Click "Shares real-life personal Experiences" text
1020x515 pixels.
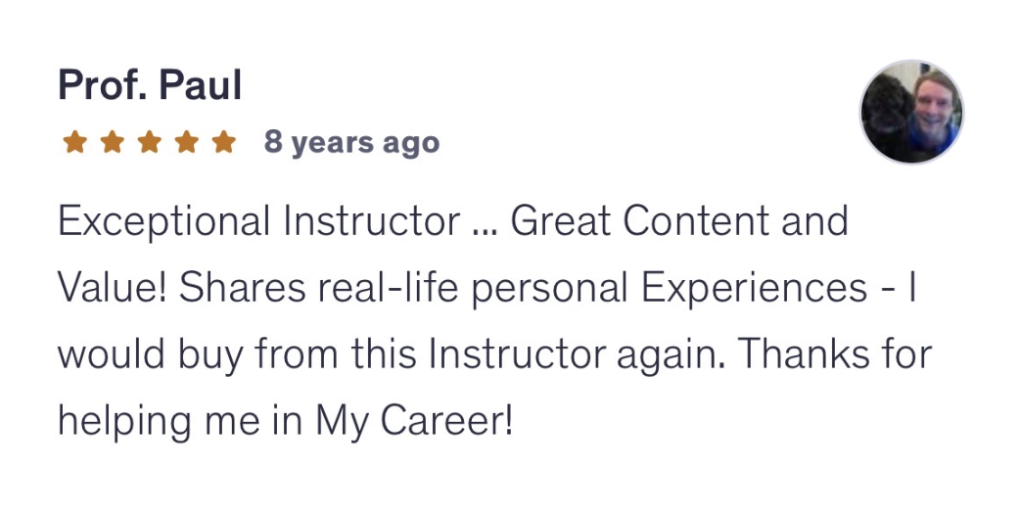coord(523,289)
